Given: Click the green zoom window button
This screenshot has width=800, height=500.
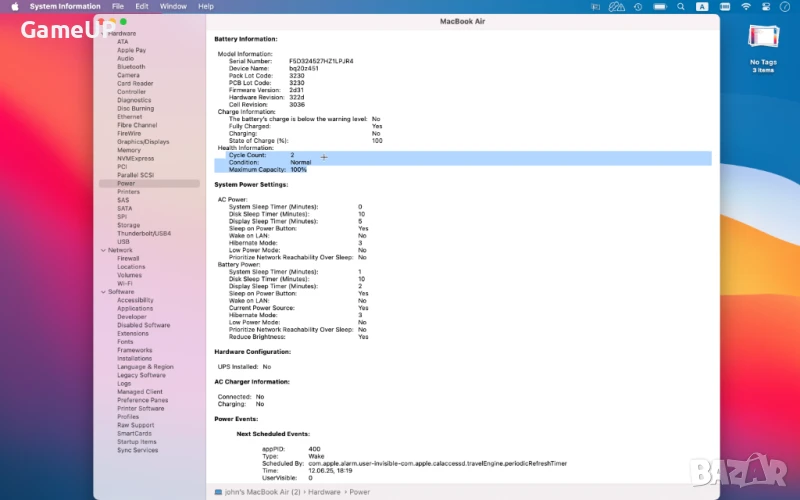Looking at the screenshot, I should point(123,21).
